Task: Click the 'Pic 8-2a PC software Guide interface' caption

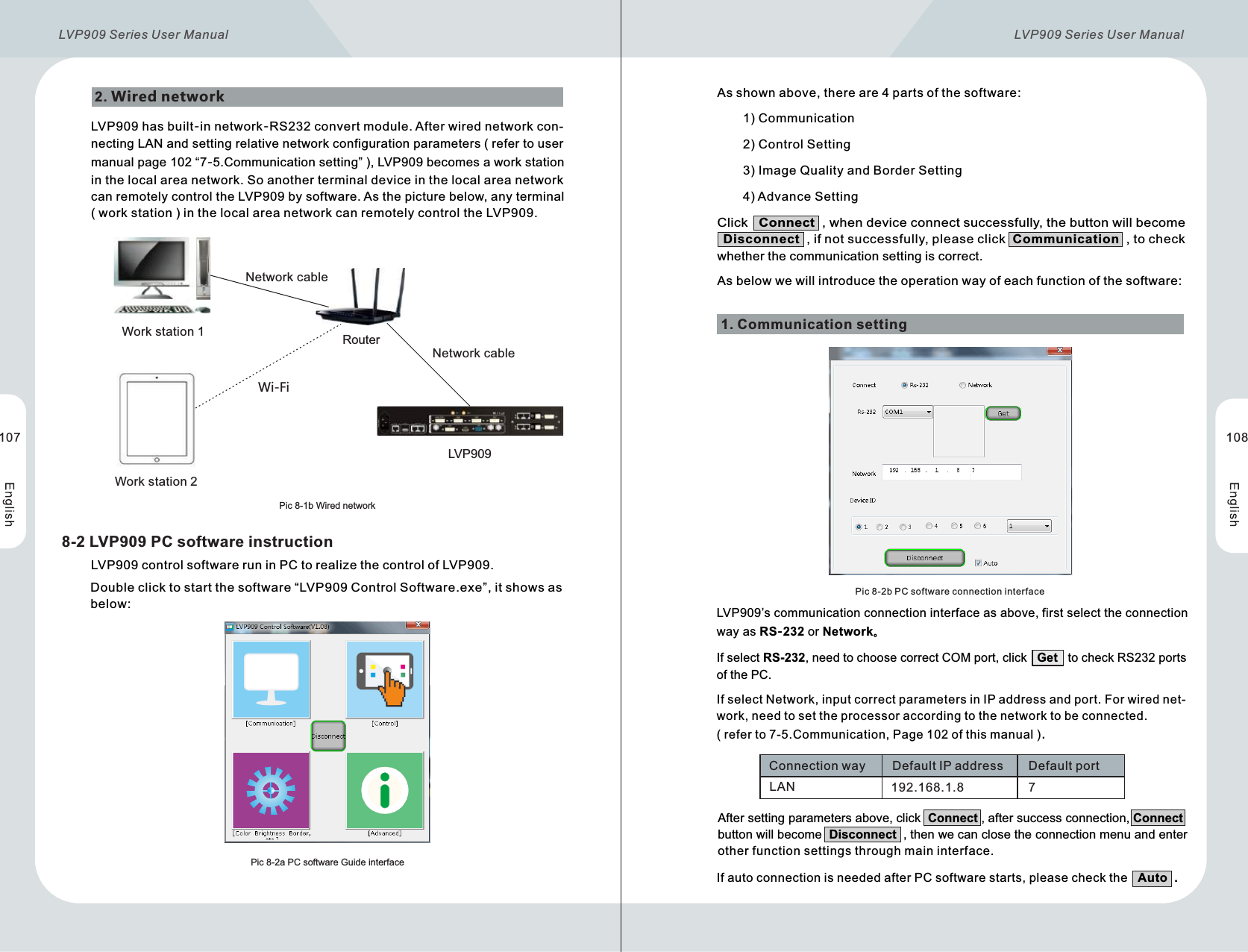Action: [327, 862]
